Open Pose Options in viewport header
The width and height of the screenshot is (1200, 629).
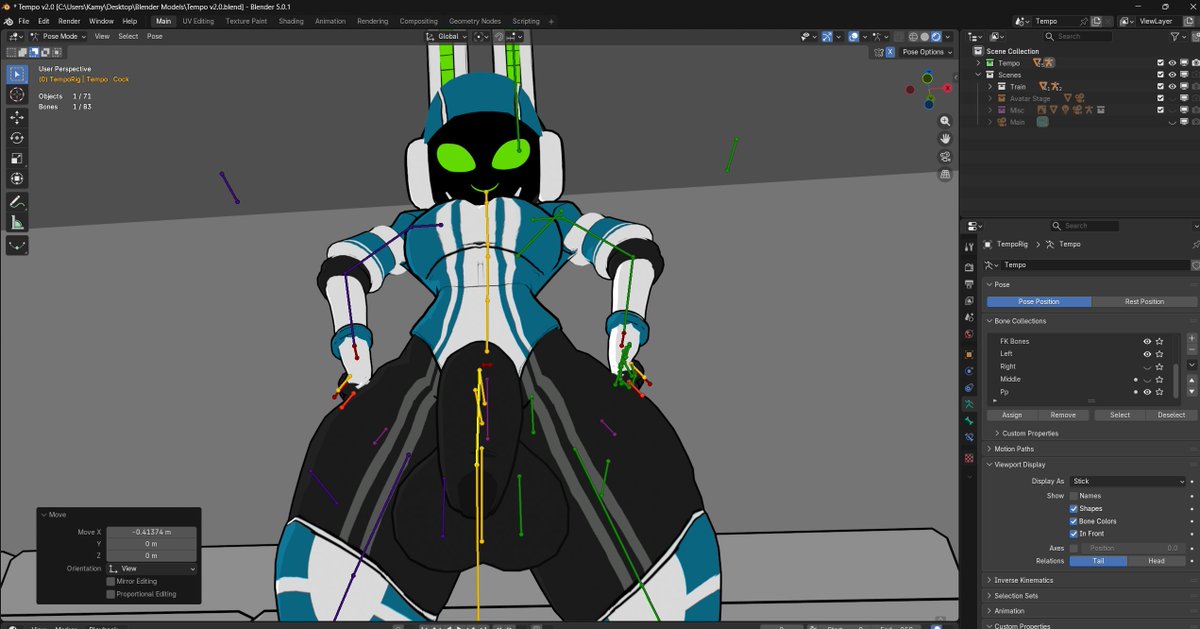click(927, 52)
